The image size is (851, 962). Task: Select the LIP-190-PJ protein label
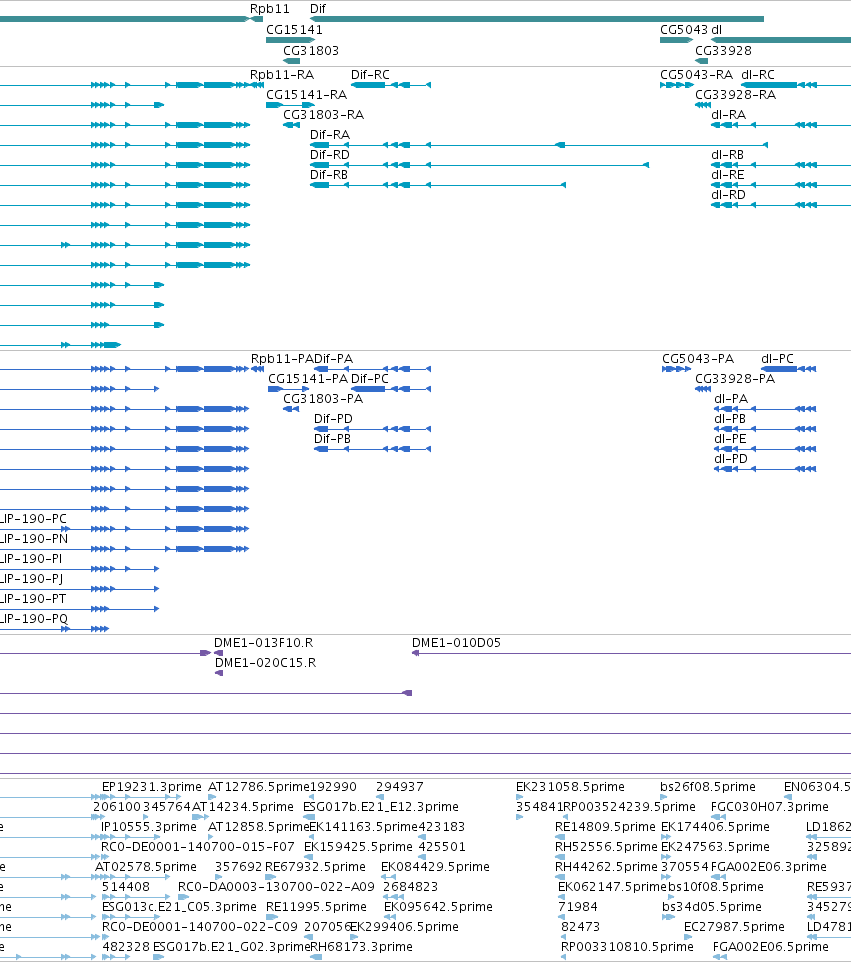(x=31, y=579)
